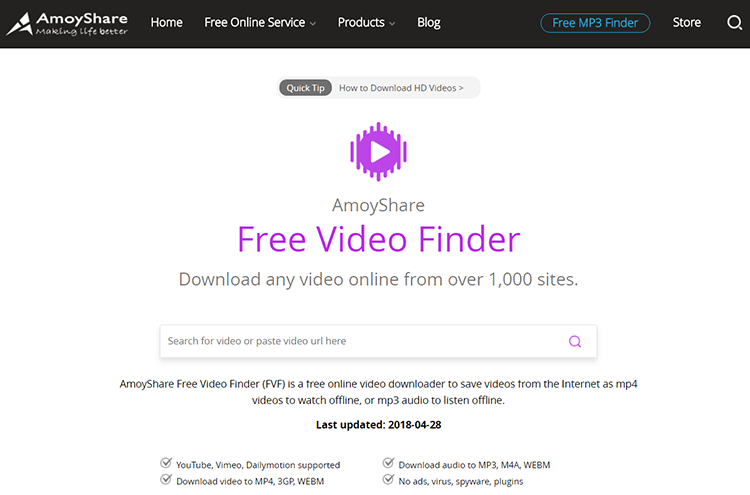Click checkmark icon beside No ads, virus, spyware

point(388,479)
